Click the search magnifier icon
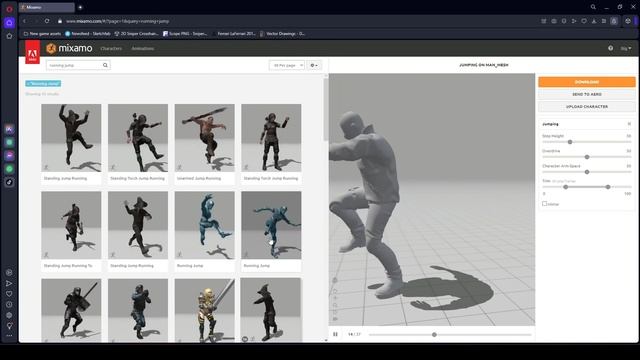Image resolution: width=640 pixels, height=360 pixels. (105, 65)
